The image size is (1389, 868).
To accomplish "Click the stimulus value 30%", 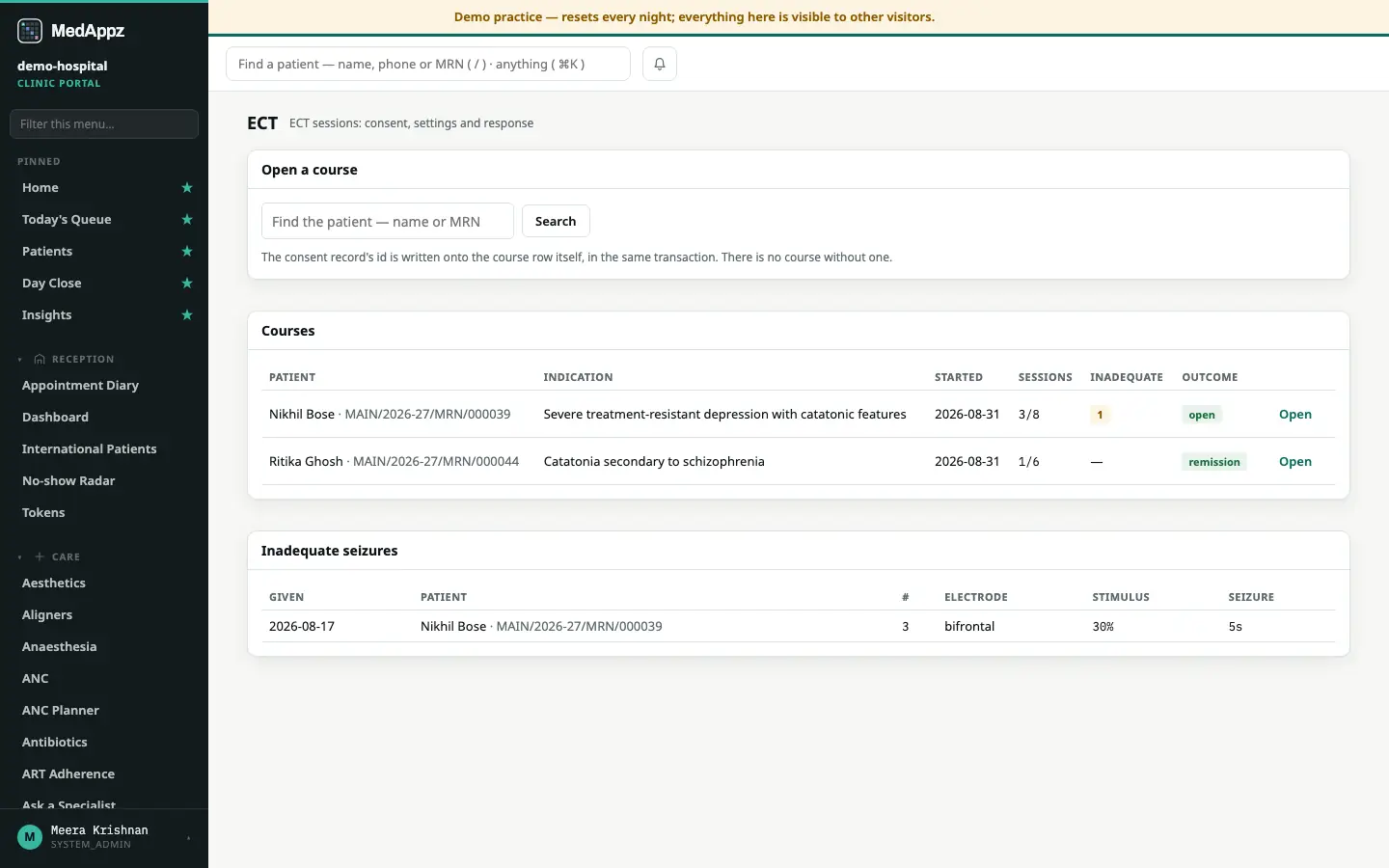I will pos(1103,627).
